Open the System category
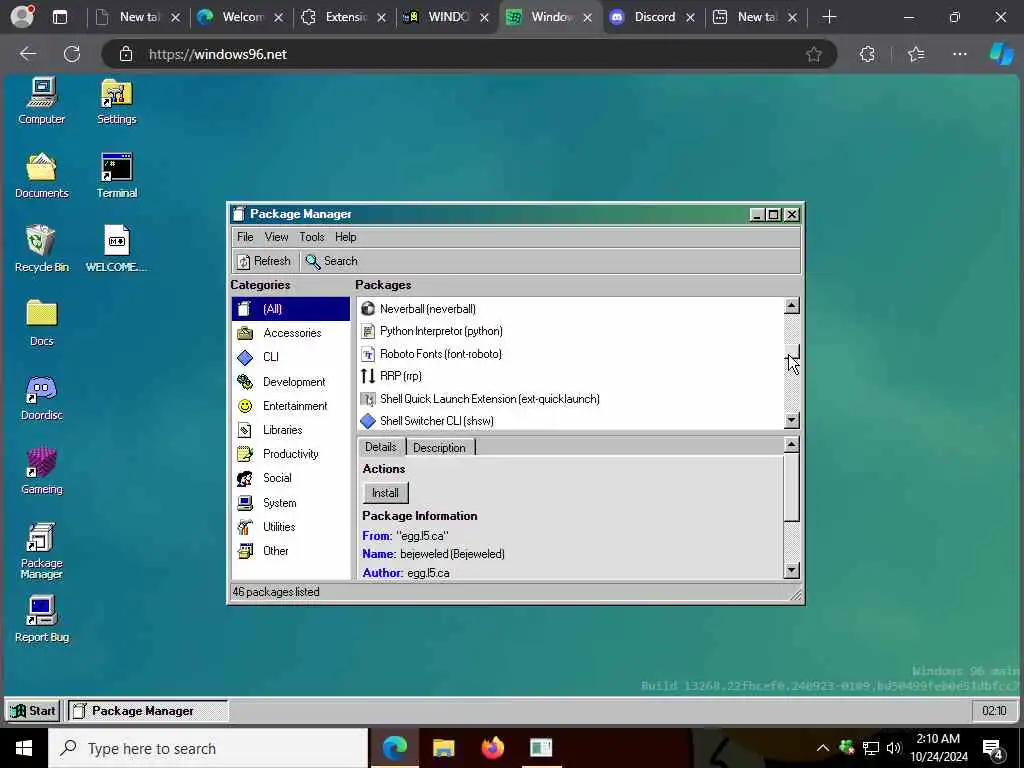 tap(291, 503)
